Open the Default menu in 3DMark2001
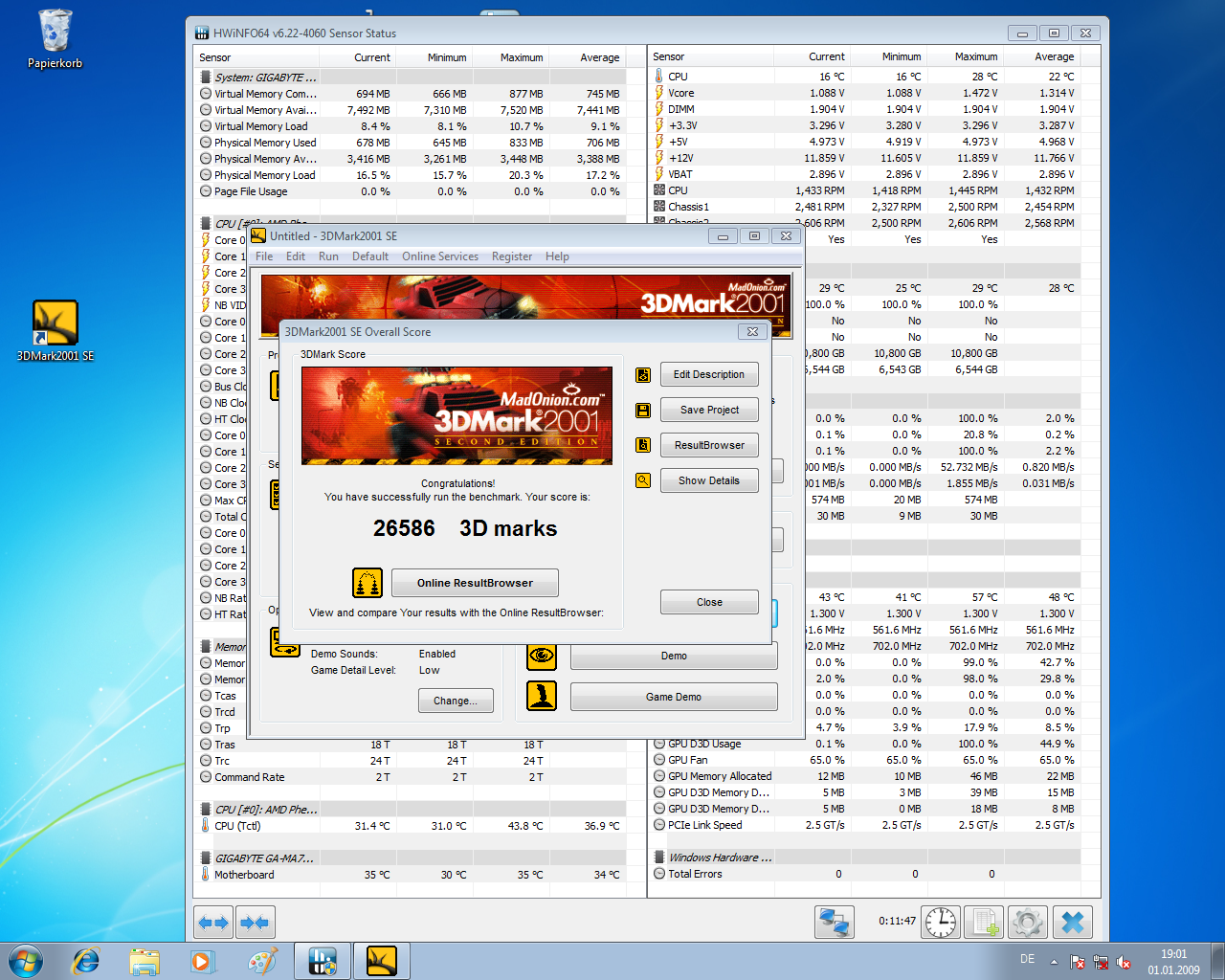The width and height of the screenshot is (1225, 980). 370,256
